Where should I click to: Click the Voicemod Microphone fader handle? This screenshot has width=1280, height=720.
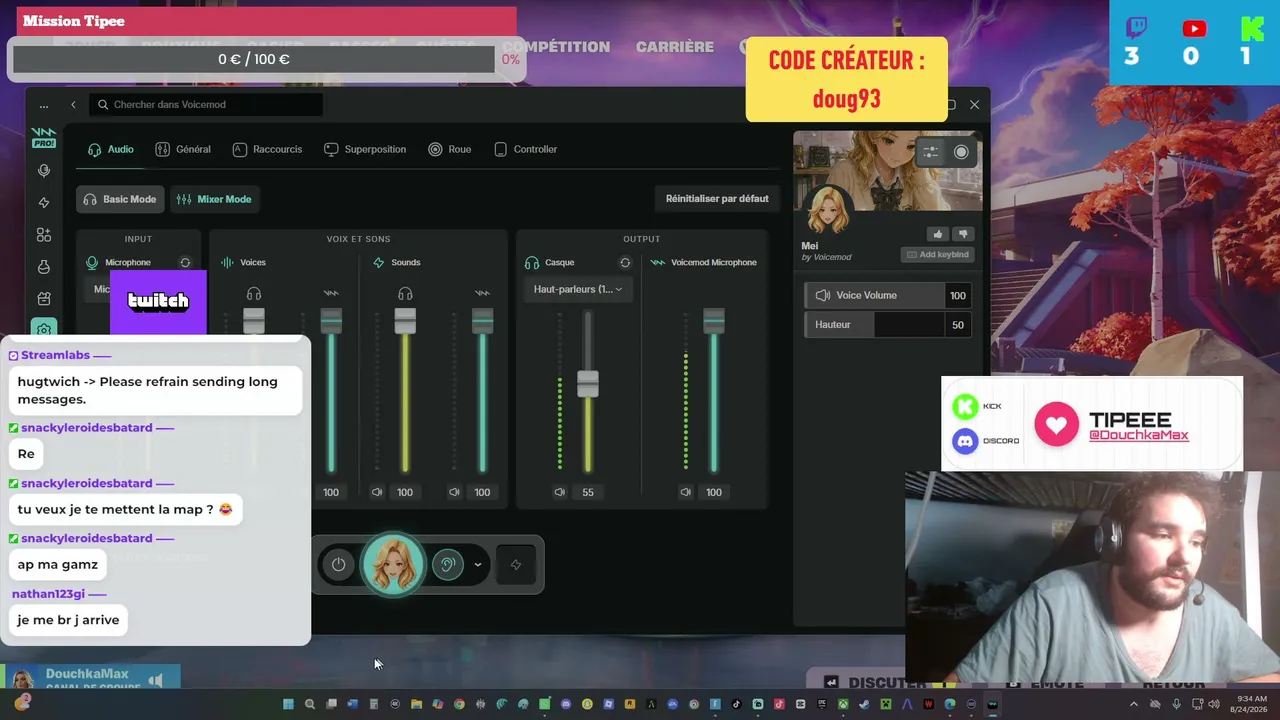tap(714, 321)
